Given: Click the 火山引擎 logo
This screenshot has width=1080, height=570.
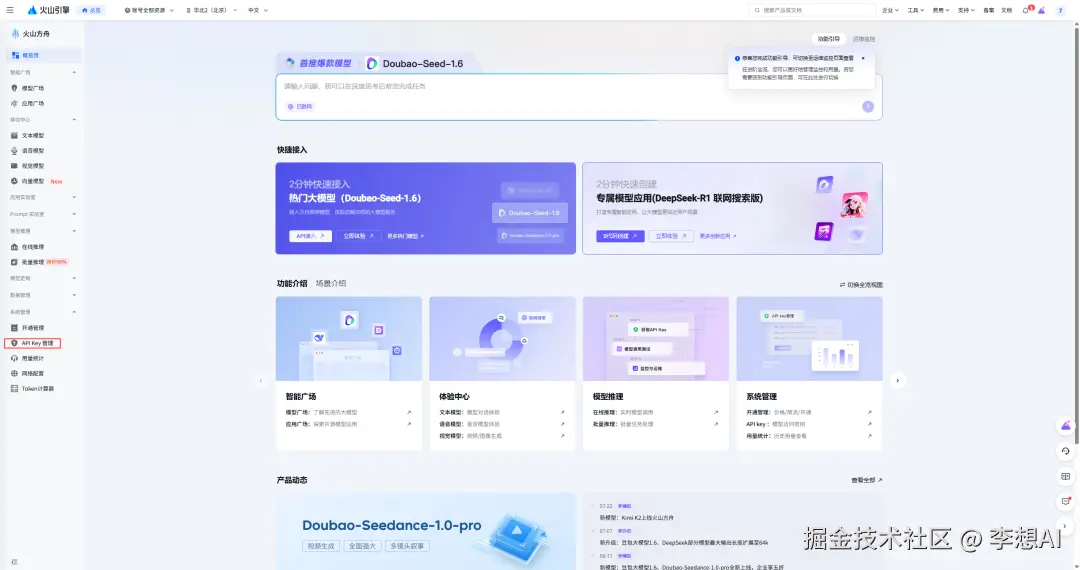Looking at the screenshot, I should click(48, 10).
